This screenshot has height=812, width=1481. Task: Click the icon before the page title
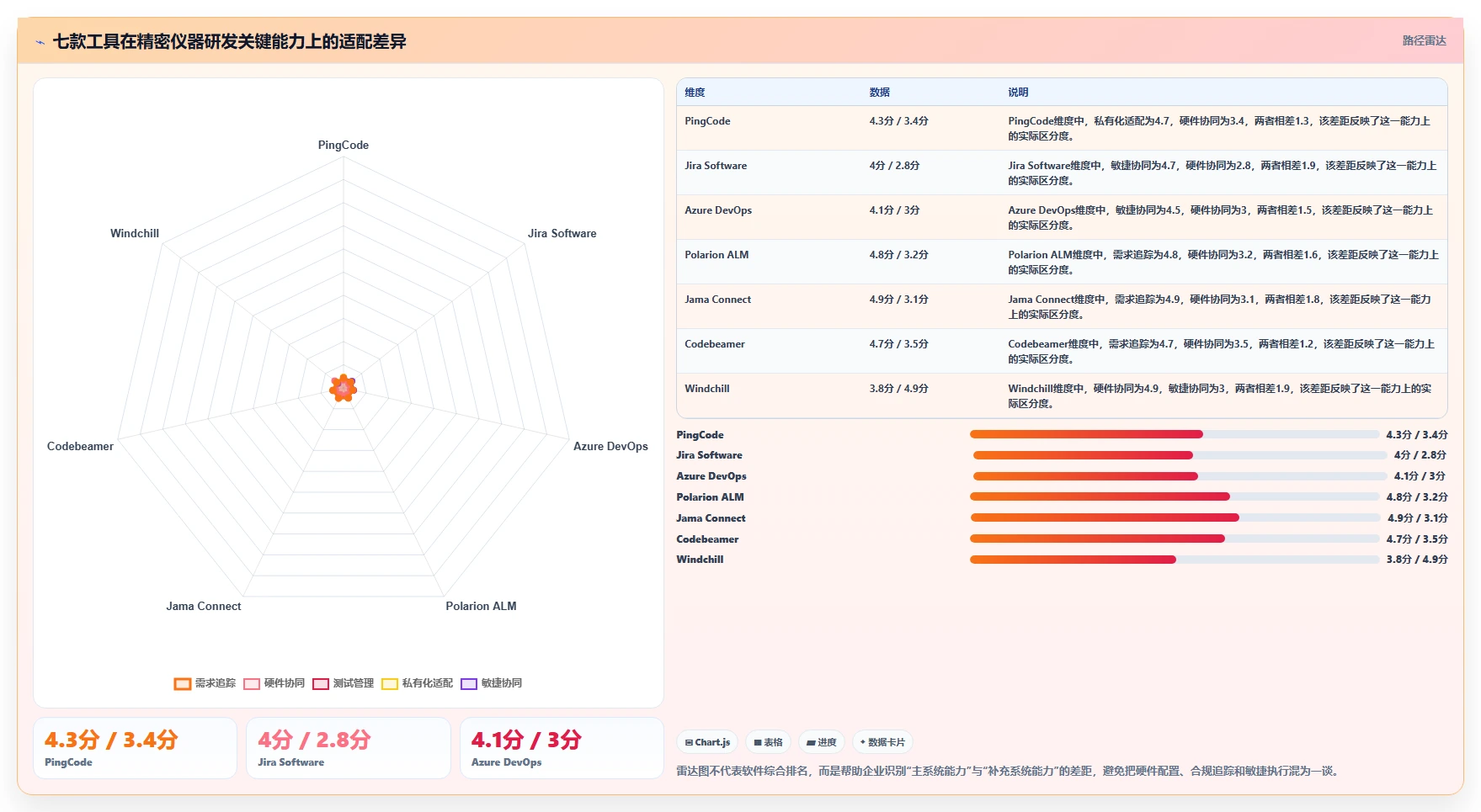pyautogui.click(x=40, y=42)
